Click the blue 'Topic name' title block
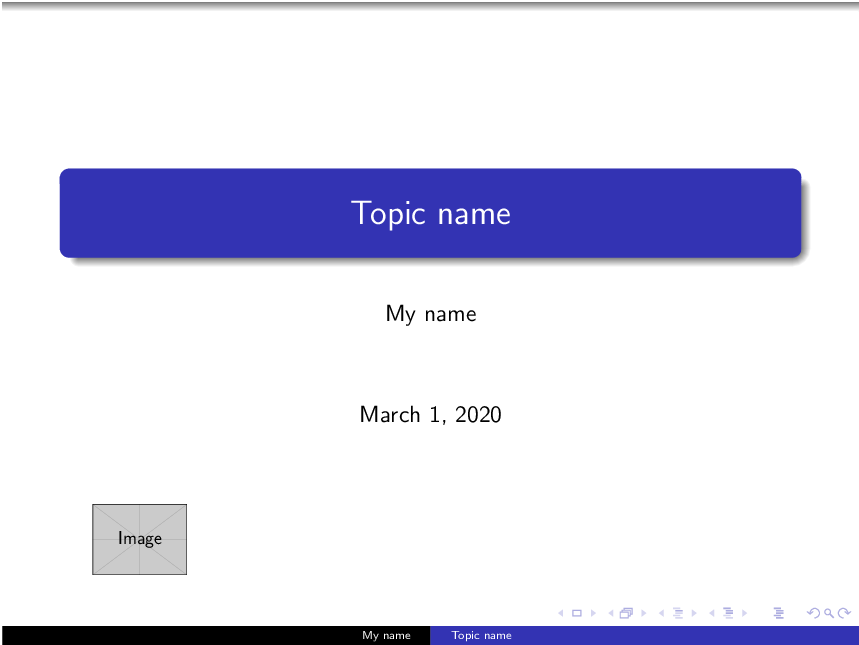Screen dimensions: 859x645 point(430,213)
